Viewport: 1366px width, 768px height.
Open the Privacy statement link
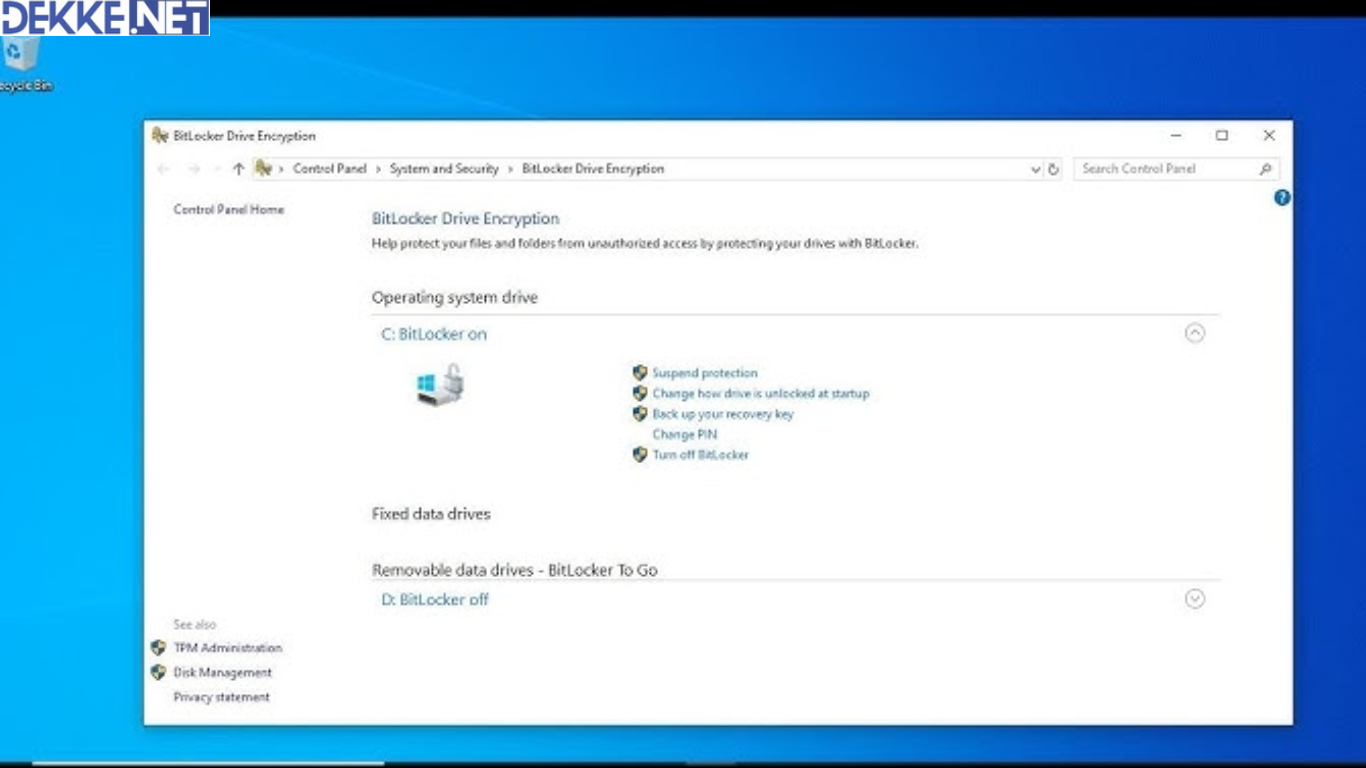click(222, 697)
